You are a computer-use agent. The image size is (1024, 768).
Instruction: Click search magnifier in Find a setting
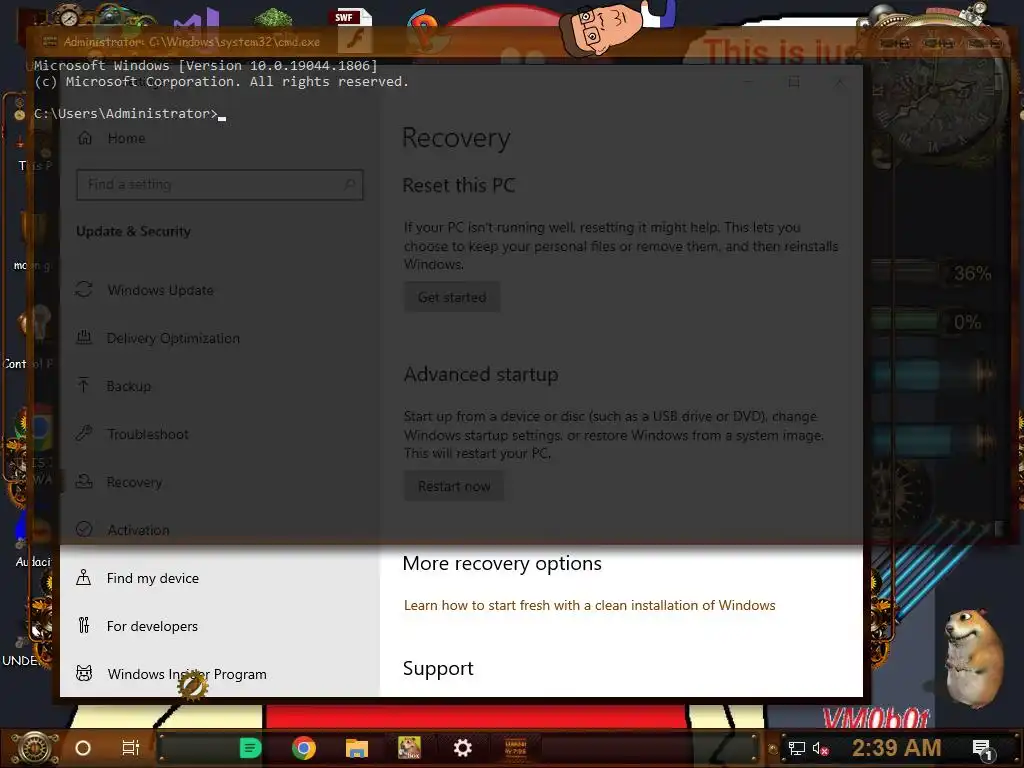coord(349,185)
